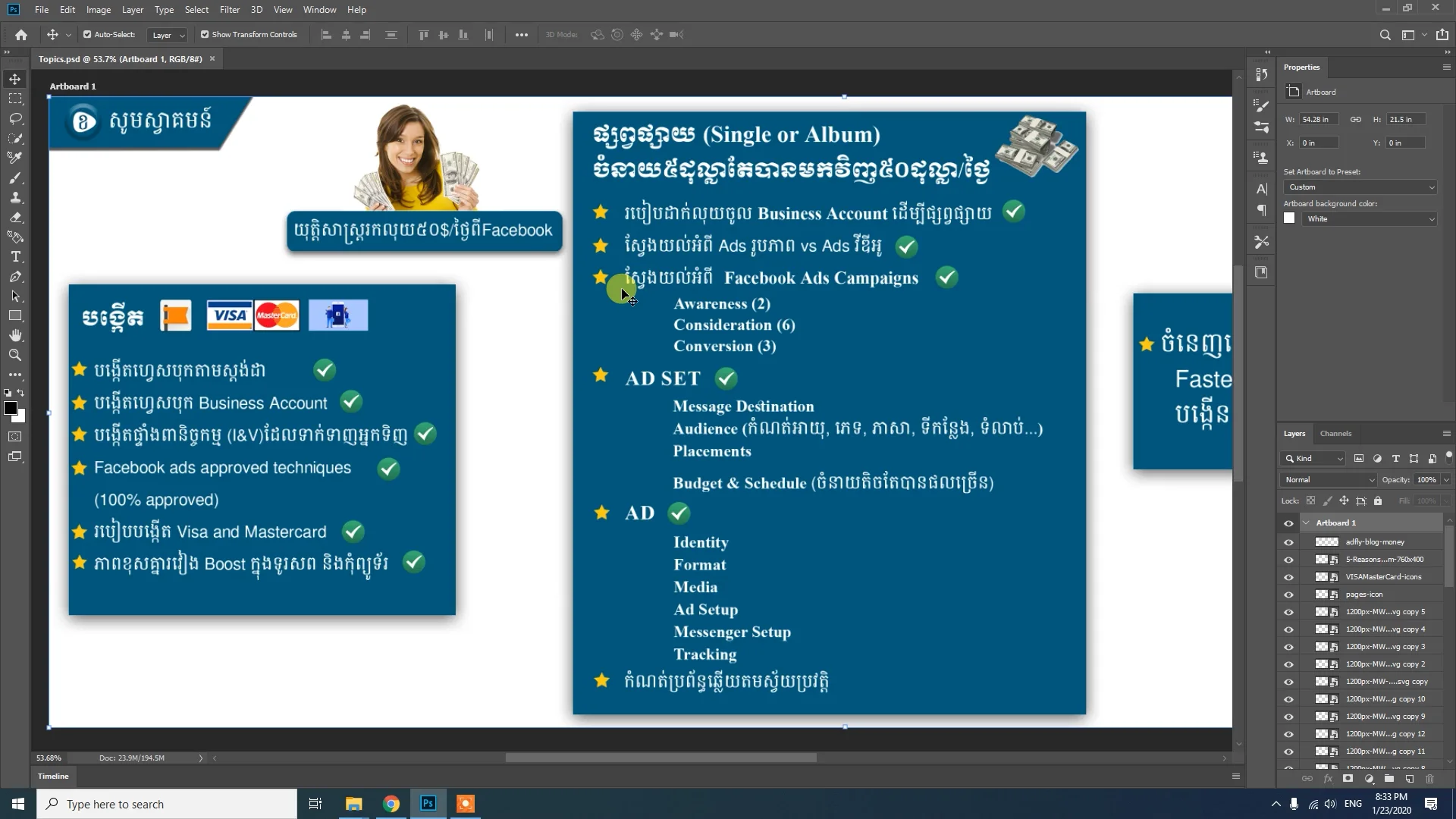Select the Eyedropper tool
Viewport: 1456px width, 819px height.
click(x=15, y=158)
